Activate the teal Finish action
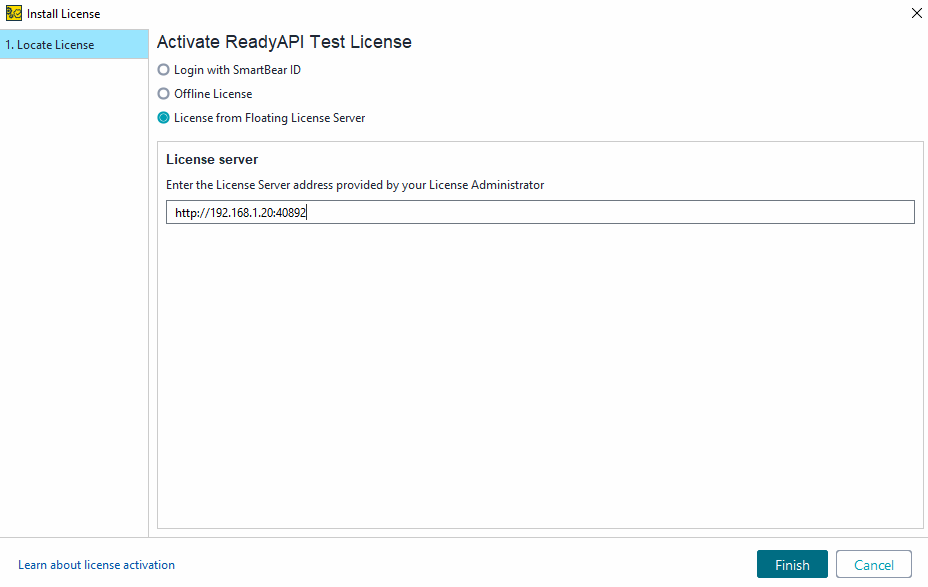This screenshot has width=928, height=587. [x=792, y=563]
